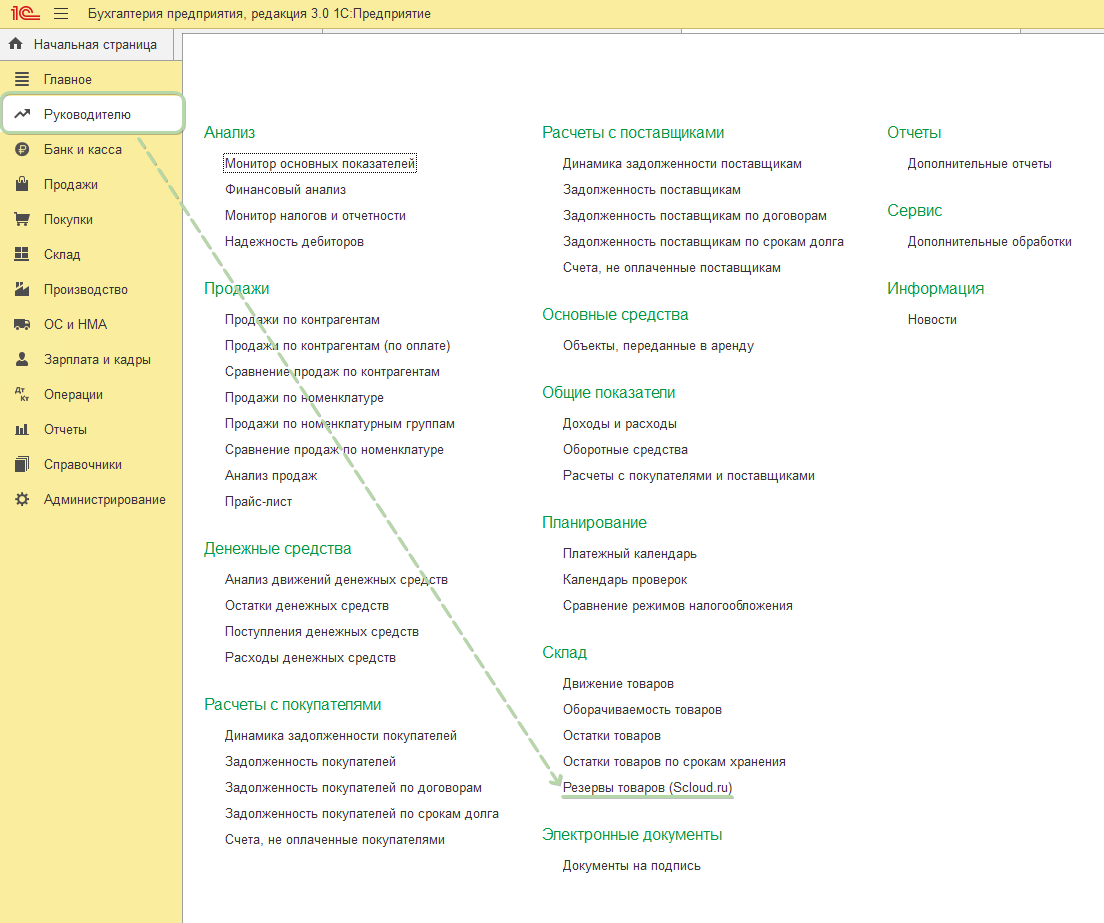Open Оборачиваемость товаров report
The width and height of the screenshot is (1104, 923).
point(642,710)
